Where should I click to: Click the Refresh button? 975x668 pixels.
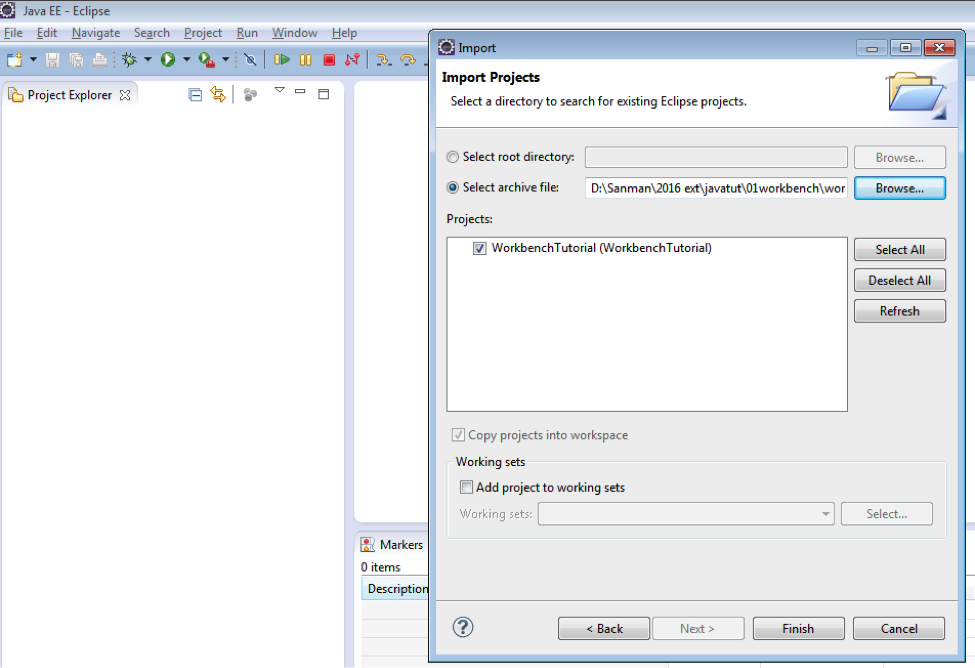pyautogui.click(x=900, y=311)
